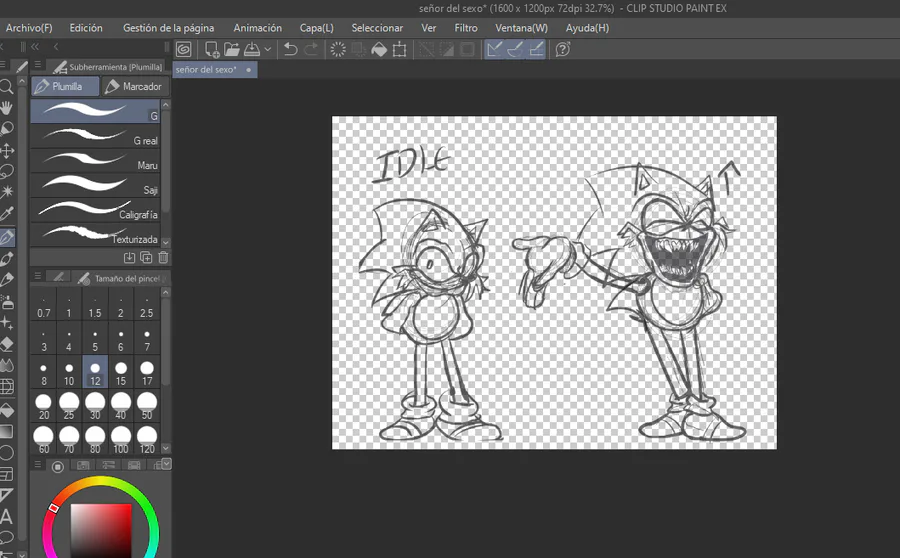This screenshot has width=900, height=558.
Task: Select the Airbrush tool
Action: point(7,302)
